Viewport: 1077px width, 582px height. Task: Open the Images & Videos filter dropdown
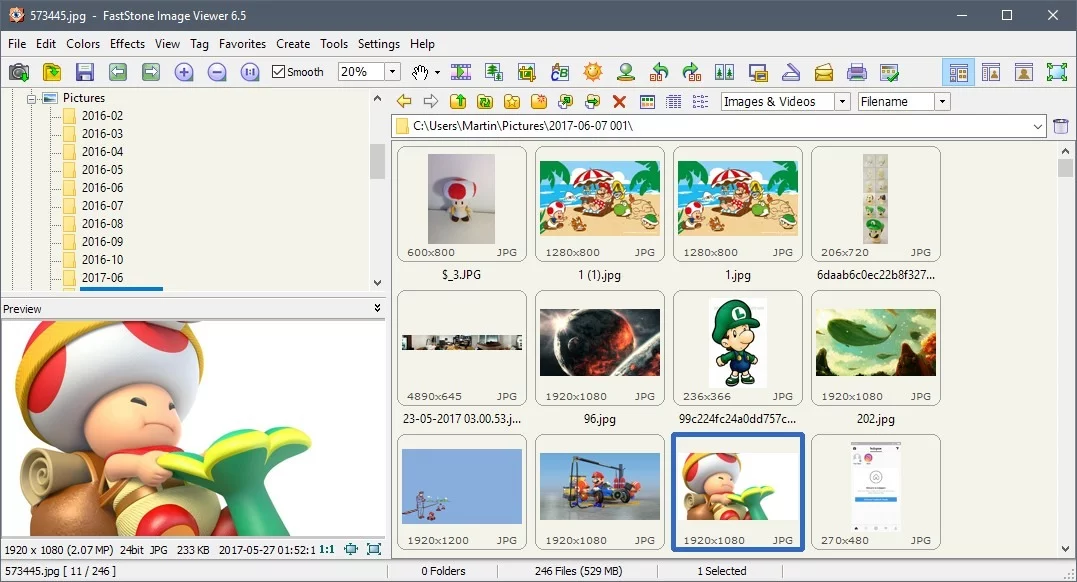[843, 102]
